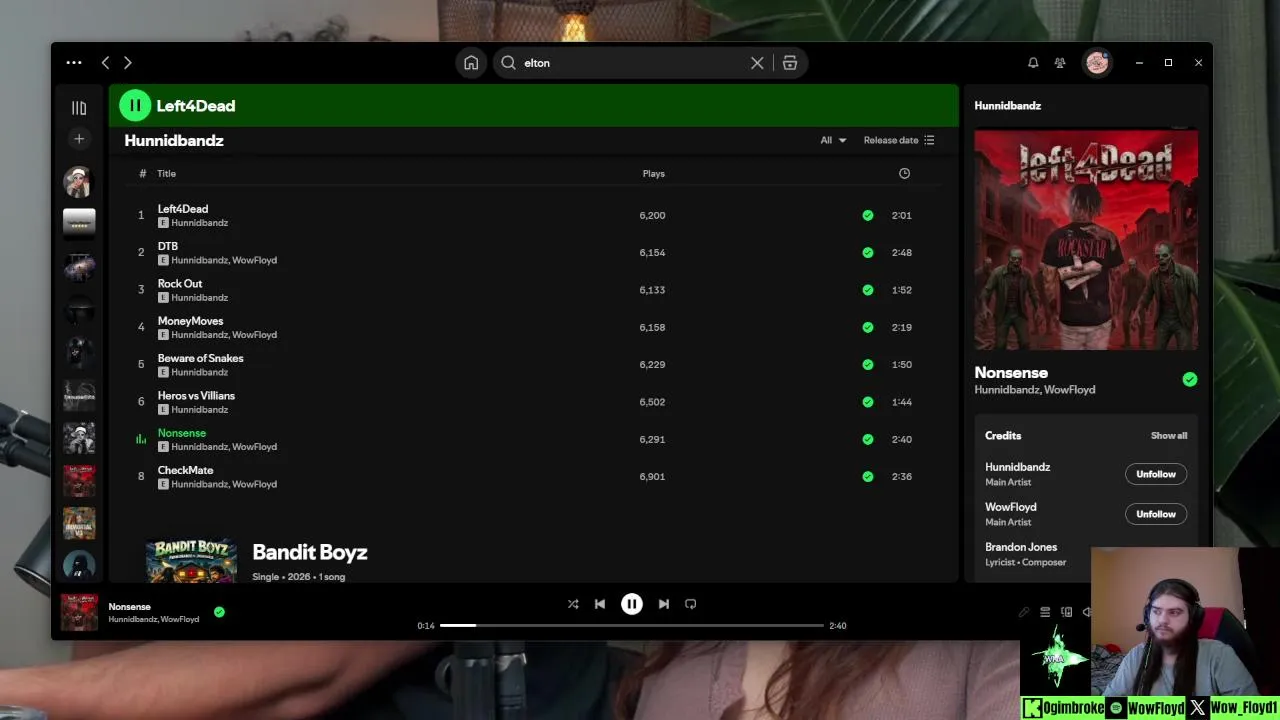Click the search magnifier icon

(x=508, y=63)
